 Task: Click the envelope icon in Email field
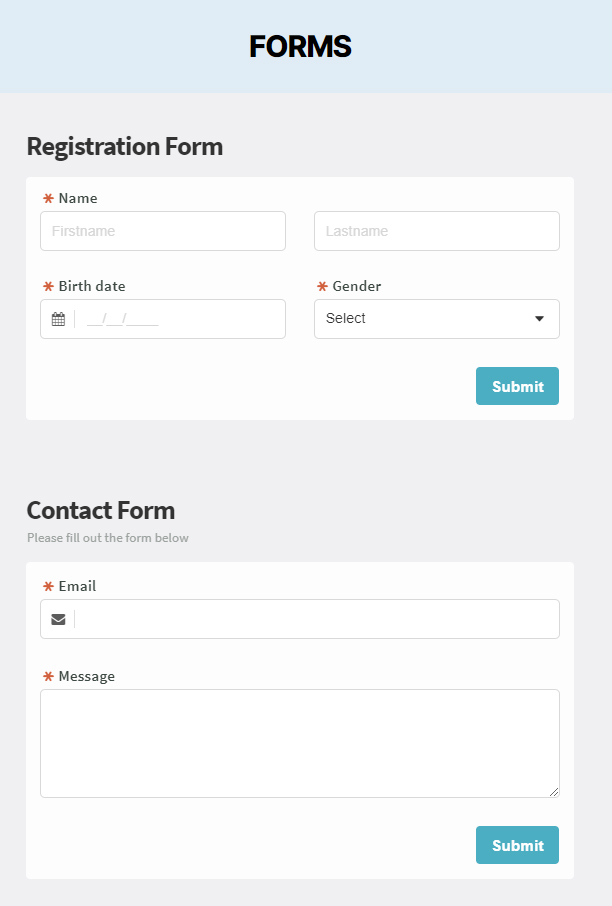coord(58,619)
